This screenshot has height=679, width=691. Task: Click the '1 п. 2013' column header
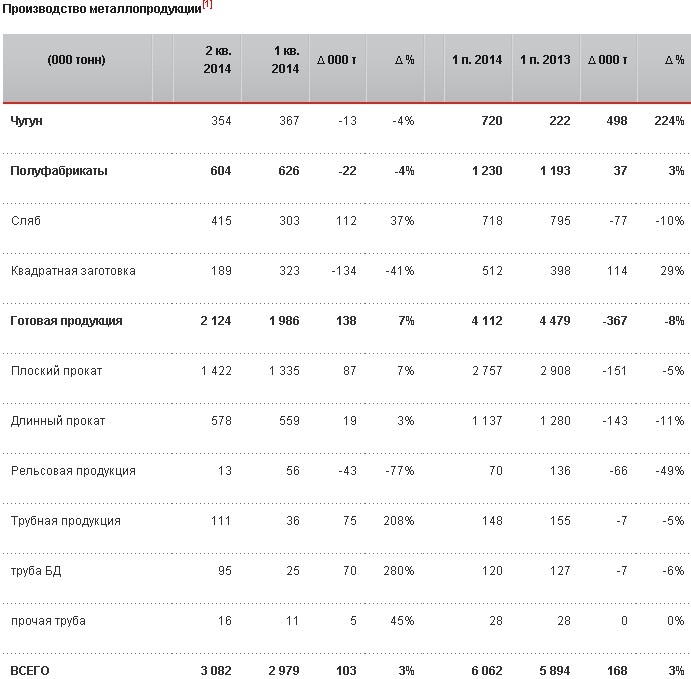coord(545,60)
